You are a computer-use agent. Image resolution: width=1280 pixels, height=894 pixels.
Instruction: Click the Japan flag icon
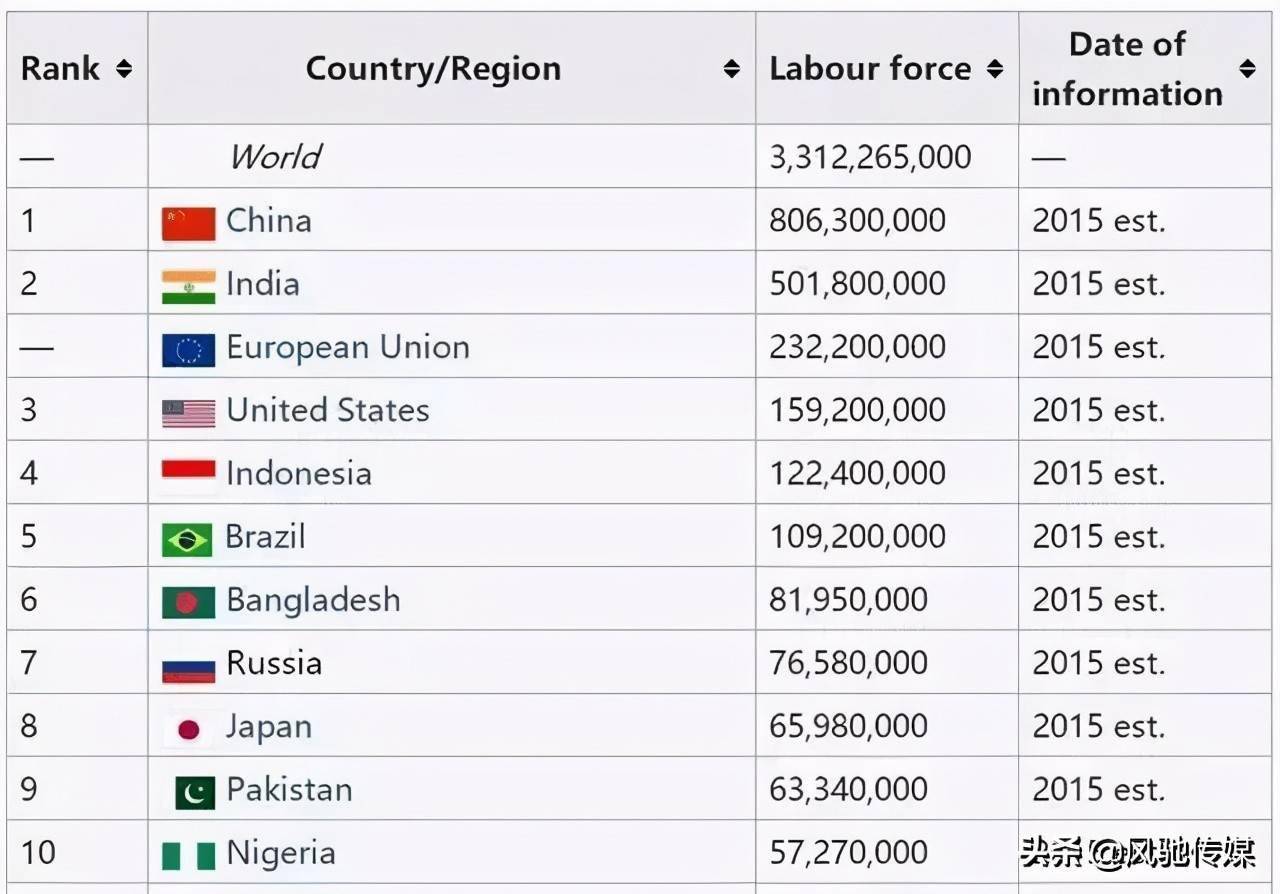click(x=188, y=729)
